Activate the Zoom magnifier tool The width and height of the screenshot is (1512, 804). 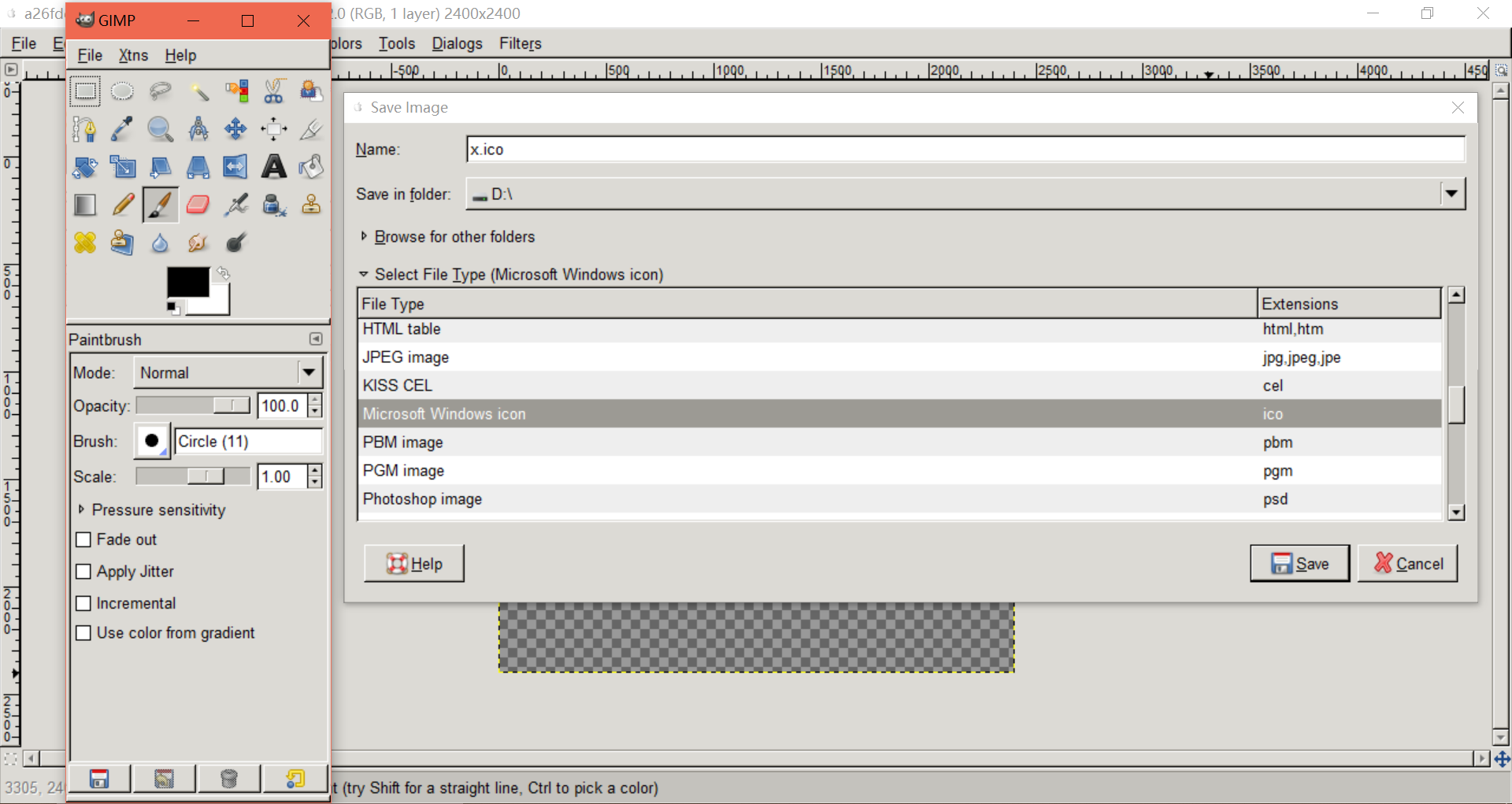tap(160, 129)
